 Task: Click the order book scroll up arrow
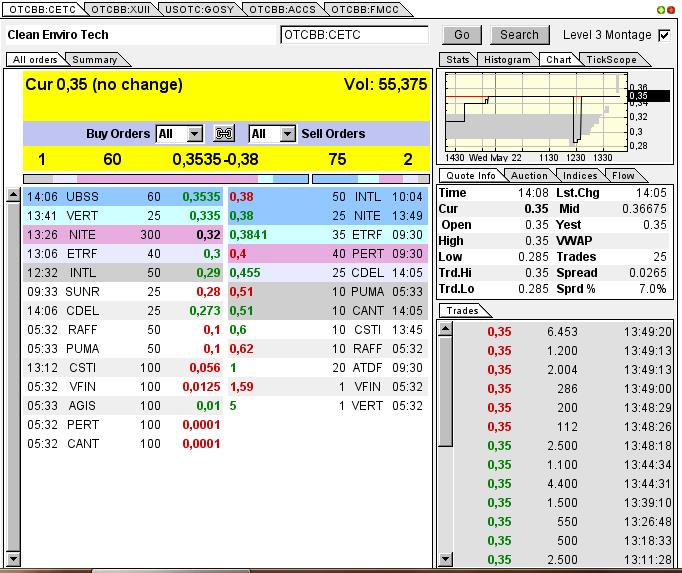(13, 194)
